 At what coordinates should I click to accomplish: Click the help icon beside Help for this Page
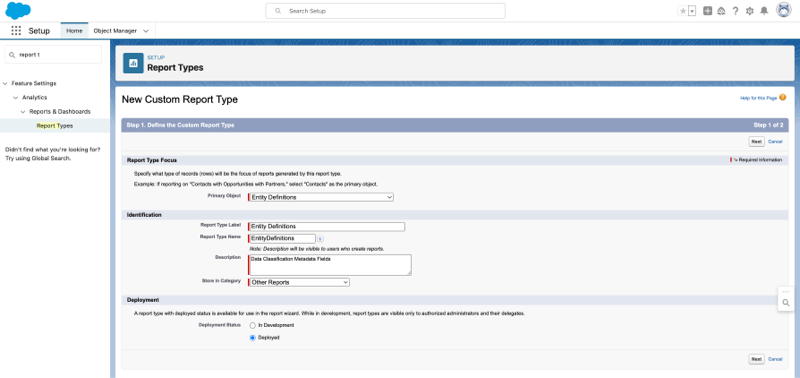tap(782, 97)
